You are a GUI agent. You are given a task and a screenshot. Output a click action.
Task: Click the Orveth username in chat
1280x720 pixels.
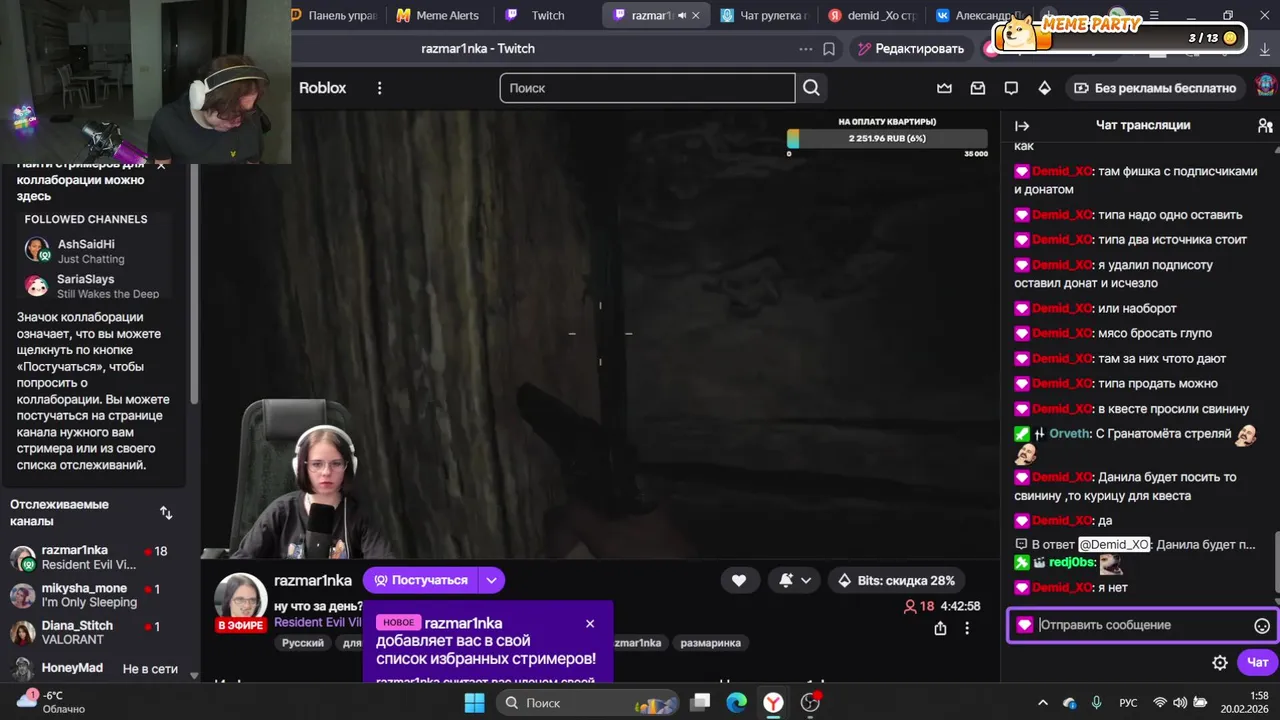coord(1070,434)
